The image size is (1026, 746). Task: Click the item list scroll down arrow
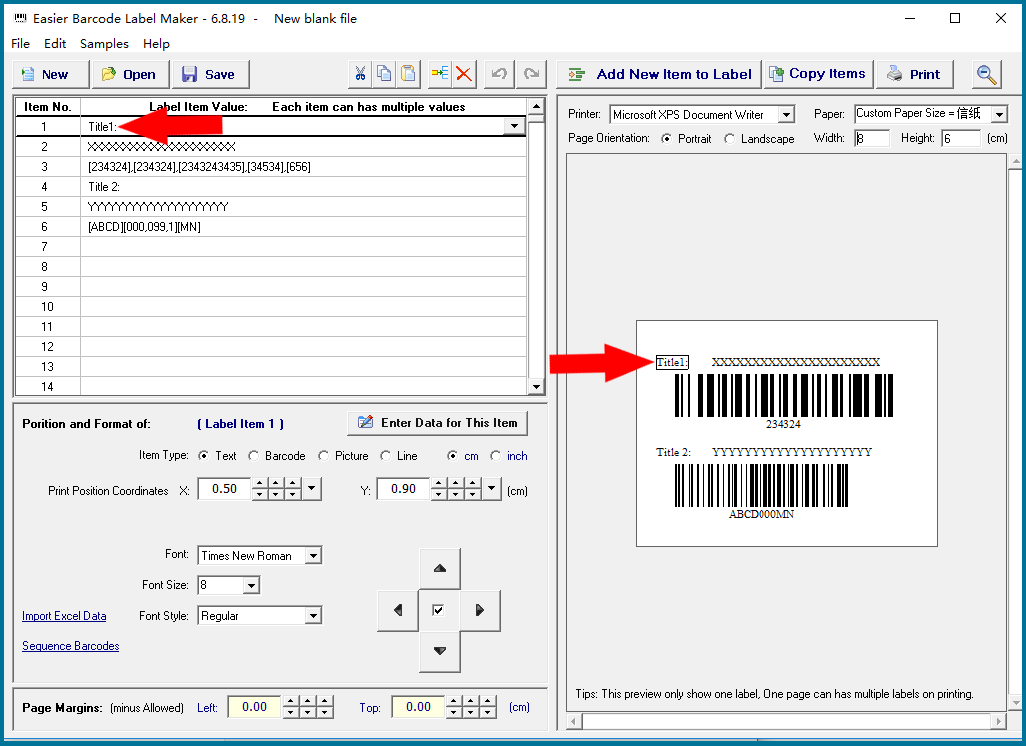pos(537,387)
